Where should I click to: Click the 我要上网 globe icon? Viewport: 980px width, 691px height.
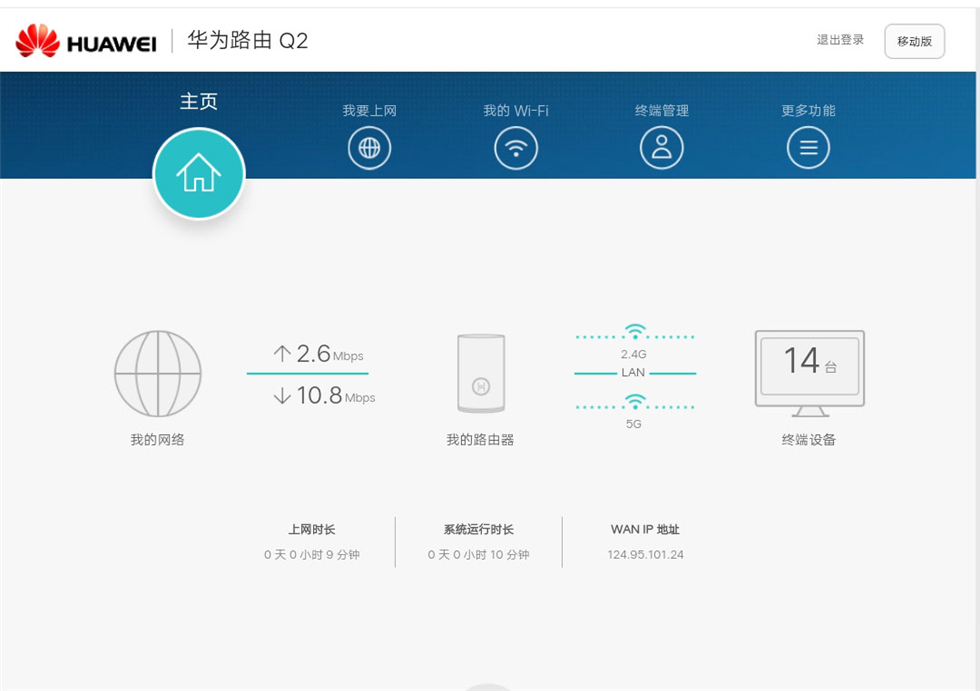[369, 148]
